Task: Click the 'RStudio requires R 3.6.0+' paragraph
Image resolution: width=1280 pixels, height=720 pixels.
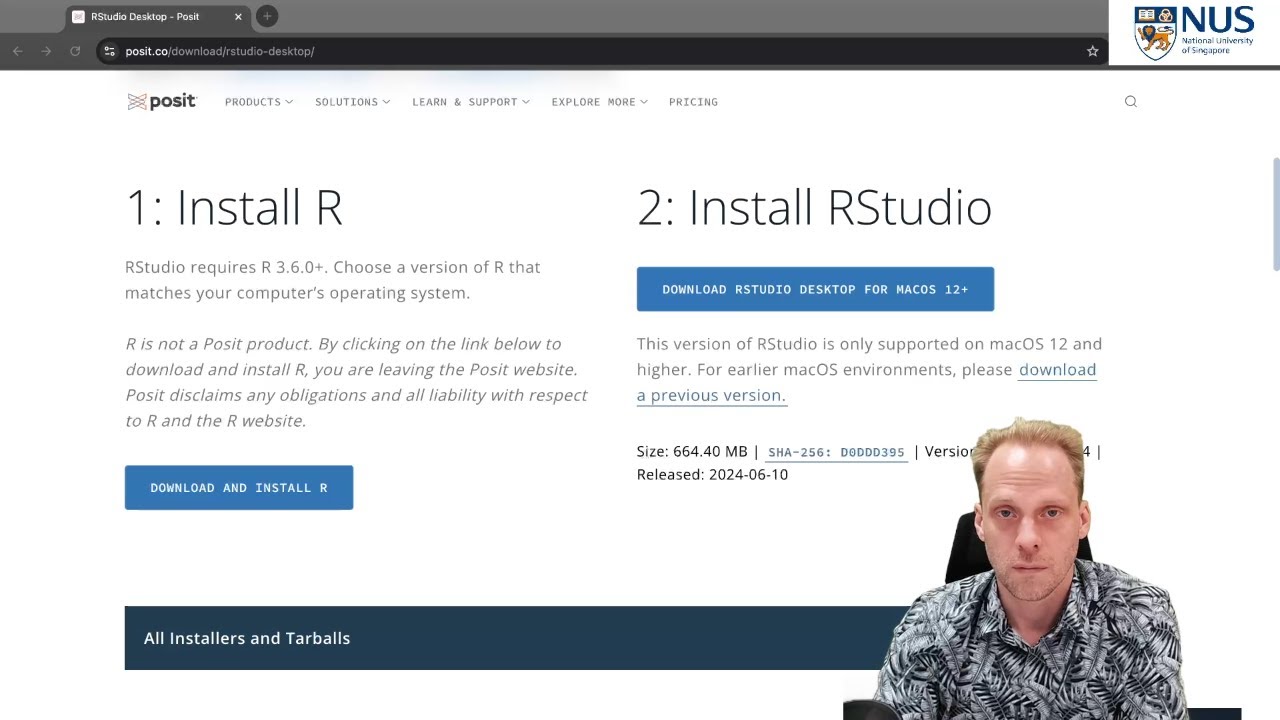Action: click(x=333, y=280)
